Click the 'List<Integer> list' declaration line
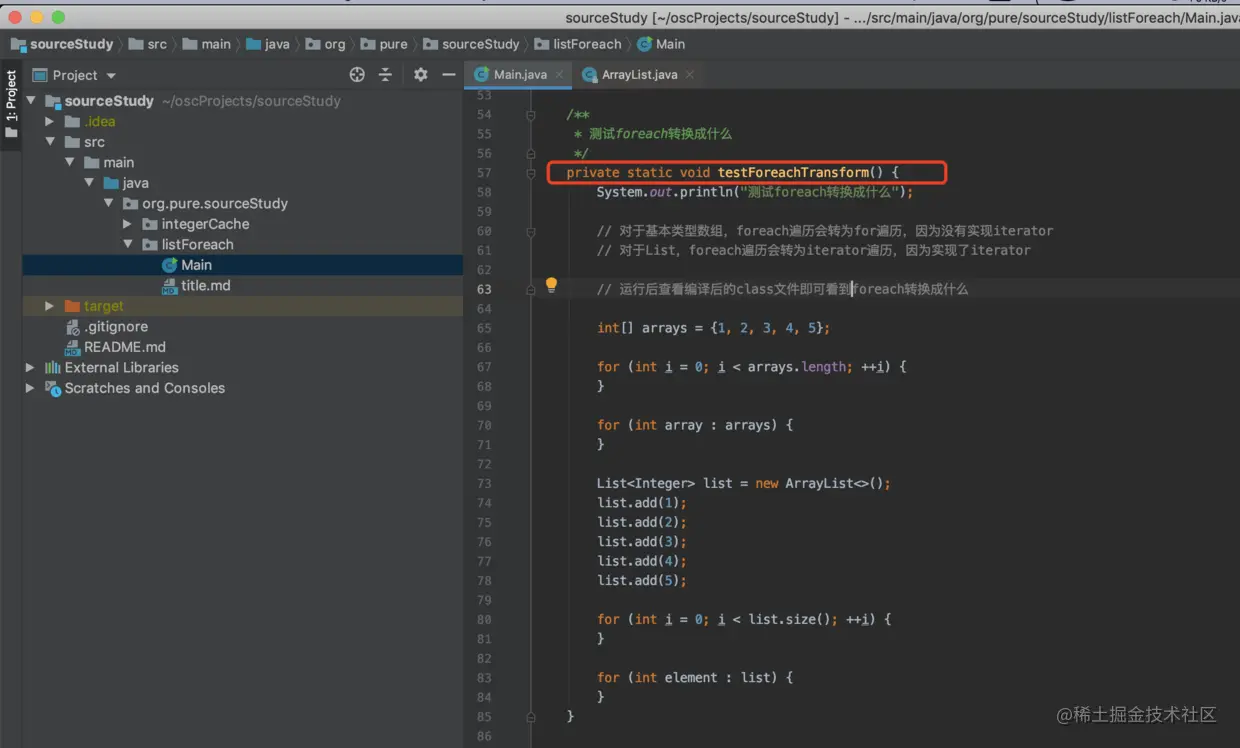This screenshot has width=1240, height=748. (x=743, y=483)
